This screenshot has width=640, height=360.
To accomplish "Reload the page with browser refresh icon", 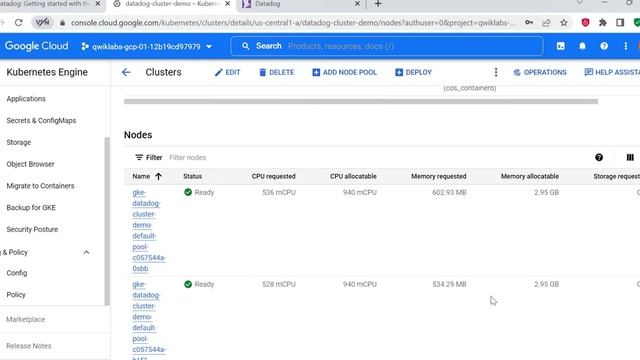I will [18, 22].
